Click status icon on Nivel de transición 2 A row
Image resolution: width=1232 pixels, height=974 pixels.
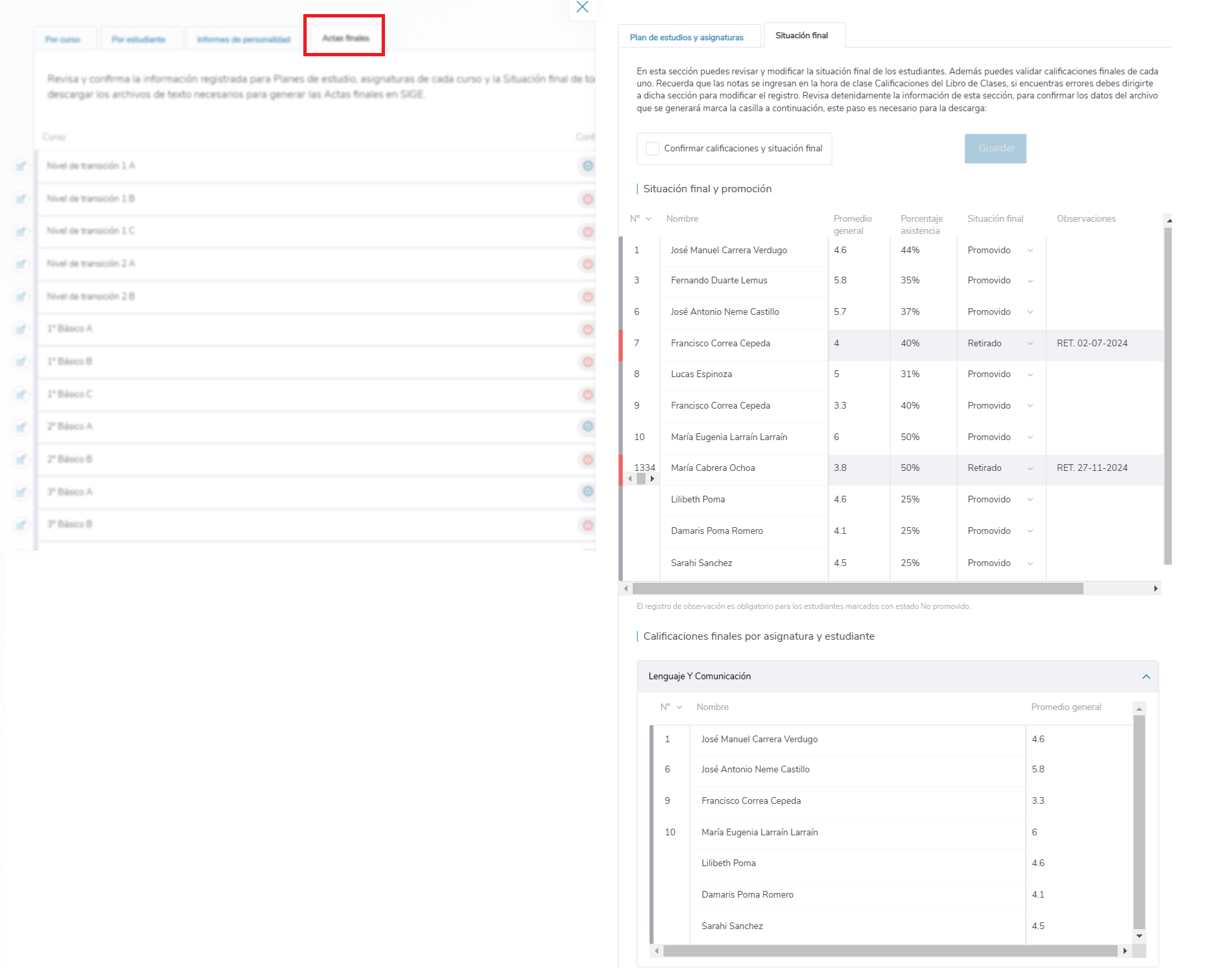pos(587,264)
